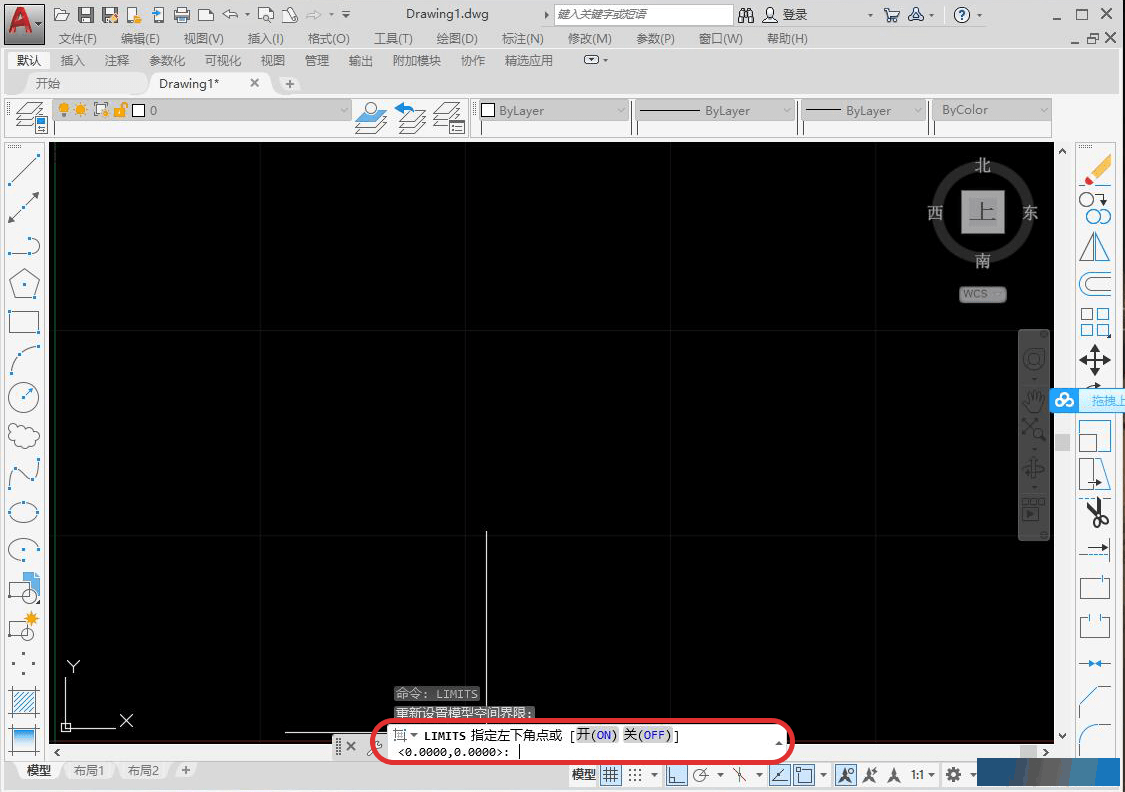This screenshot has height=792, width=1125.
Task: Select the Mirror tool
Action: pyautogui.click(x=1095, y=247)
